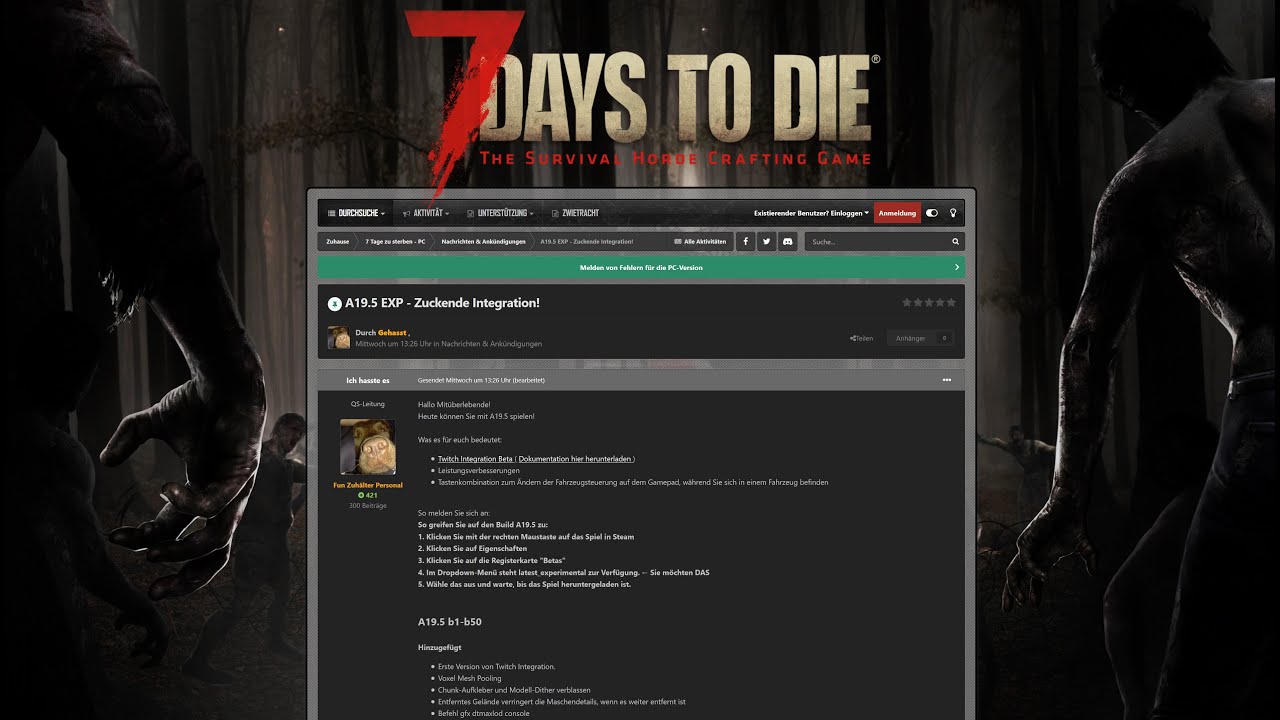Open the Zwietracht menu item

575,213
